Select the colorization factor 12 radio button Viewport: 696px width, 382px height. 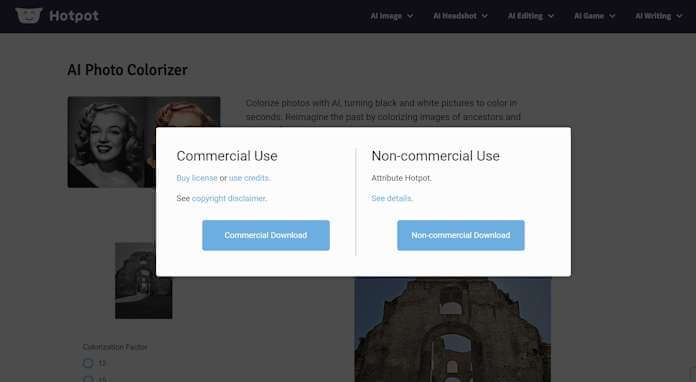(x=88, y=363)
